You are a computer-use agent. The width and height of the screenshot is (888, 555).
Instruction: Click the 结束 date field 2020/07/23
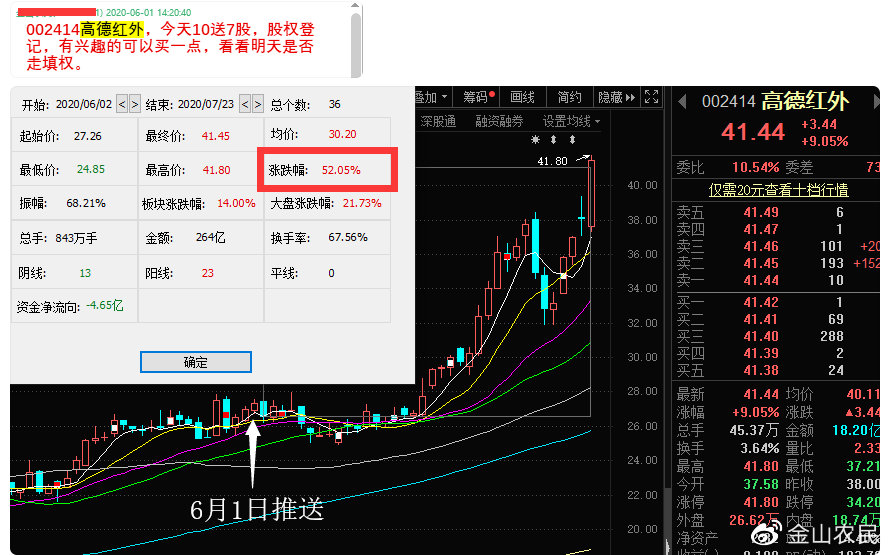[x=206, y=104]
